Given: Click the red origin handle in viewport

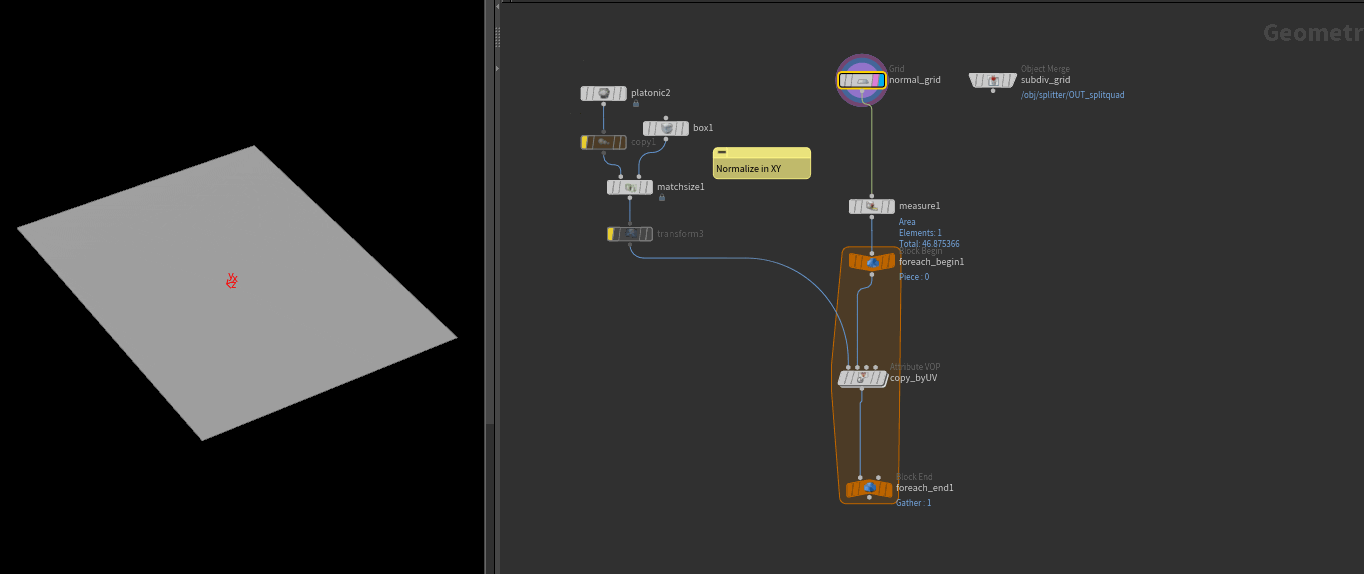Looking at the screenshot, I should pos(232,281).
